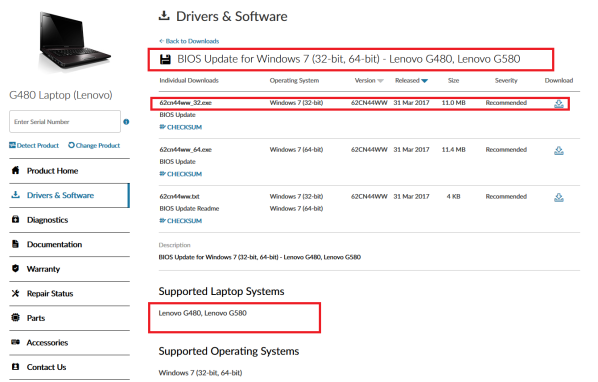The image size is (598, 382).
Task: Sort by Released column arrow
Action: [424, 81]
